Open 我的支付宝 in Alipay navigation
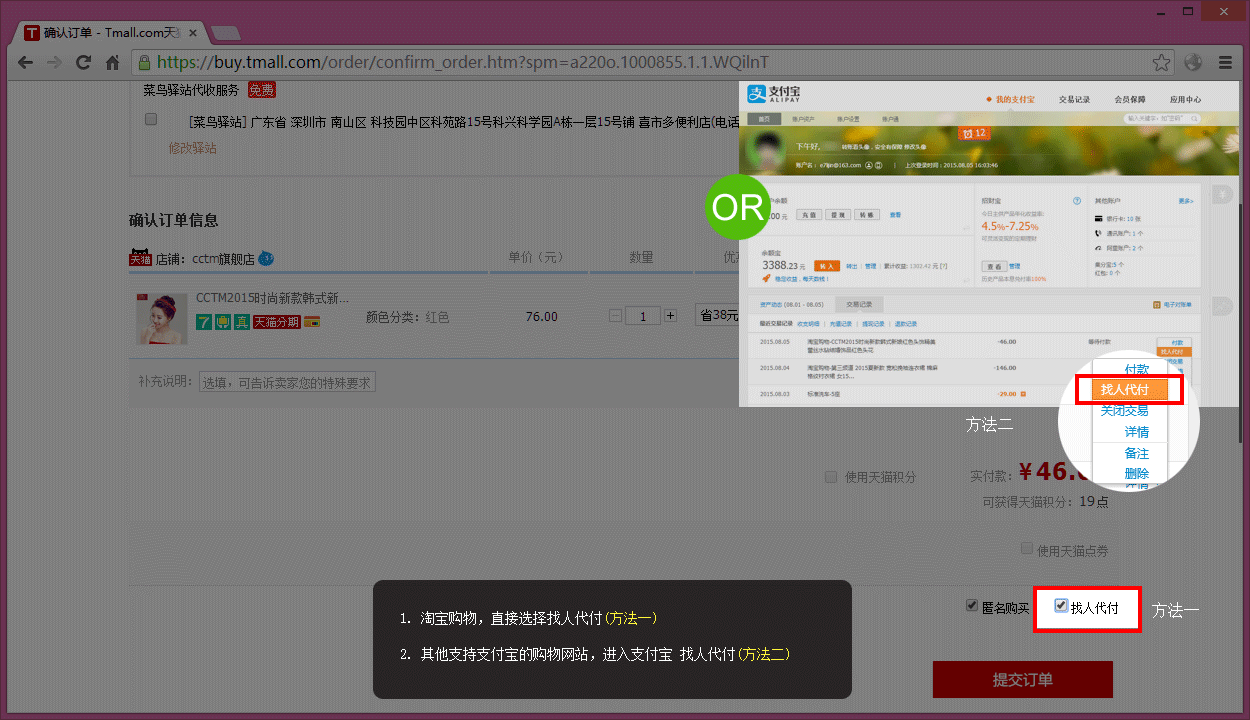 1015,99
